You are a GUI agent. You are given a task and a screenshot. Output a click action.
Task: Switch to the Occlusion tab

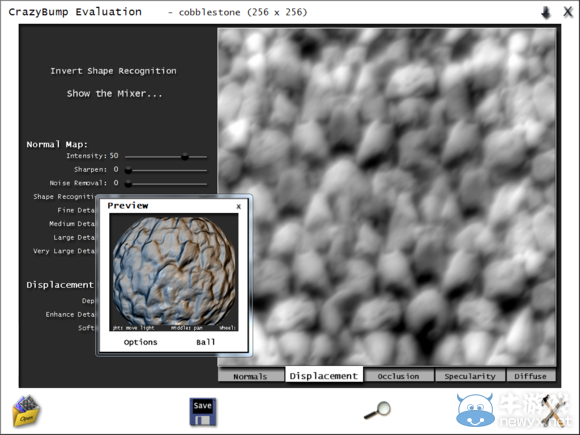(x=398, y=376)
